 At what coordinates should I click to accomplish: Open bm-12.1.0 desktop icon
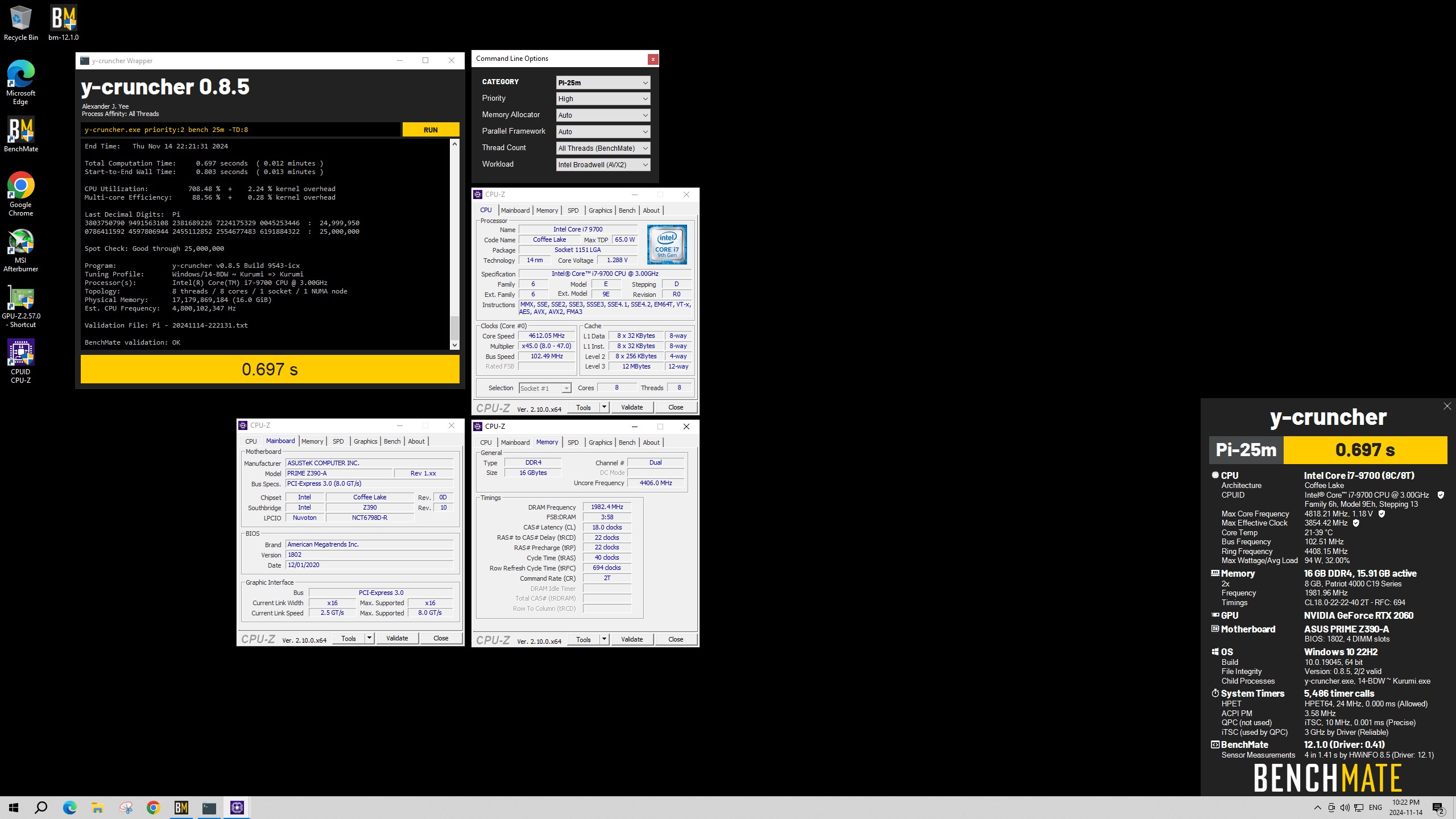(63, 23)
